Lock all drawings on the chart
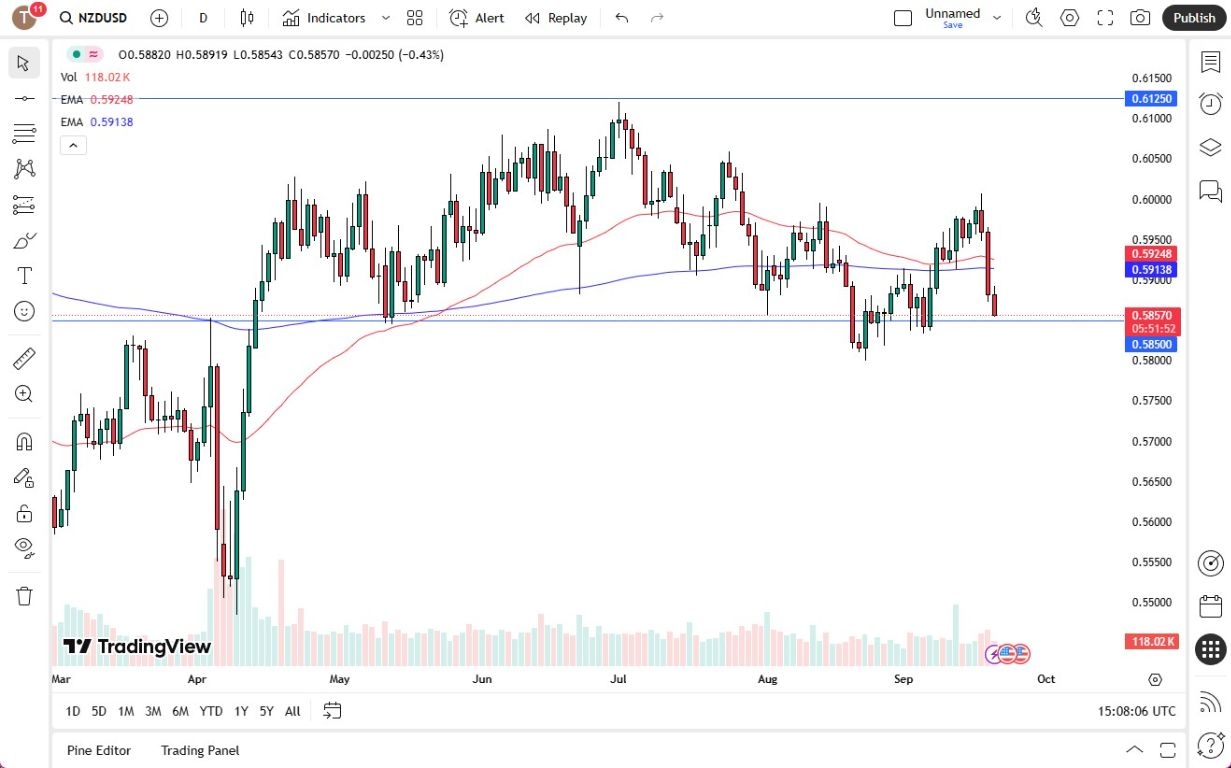The image size is (1231, 768). [24, 512]
